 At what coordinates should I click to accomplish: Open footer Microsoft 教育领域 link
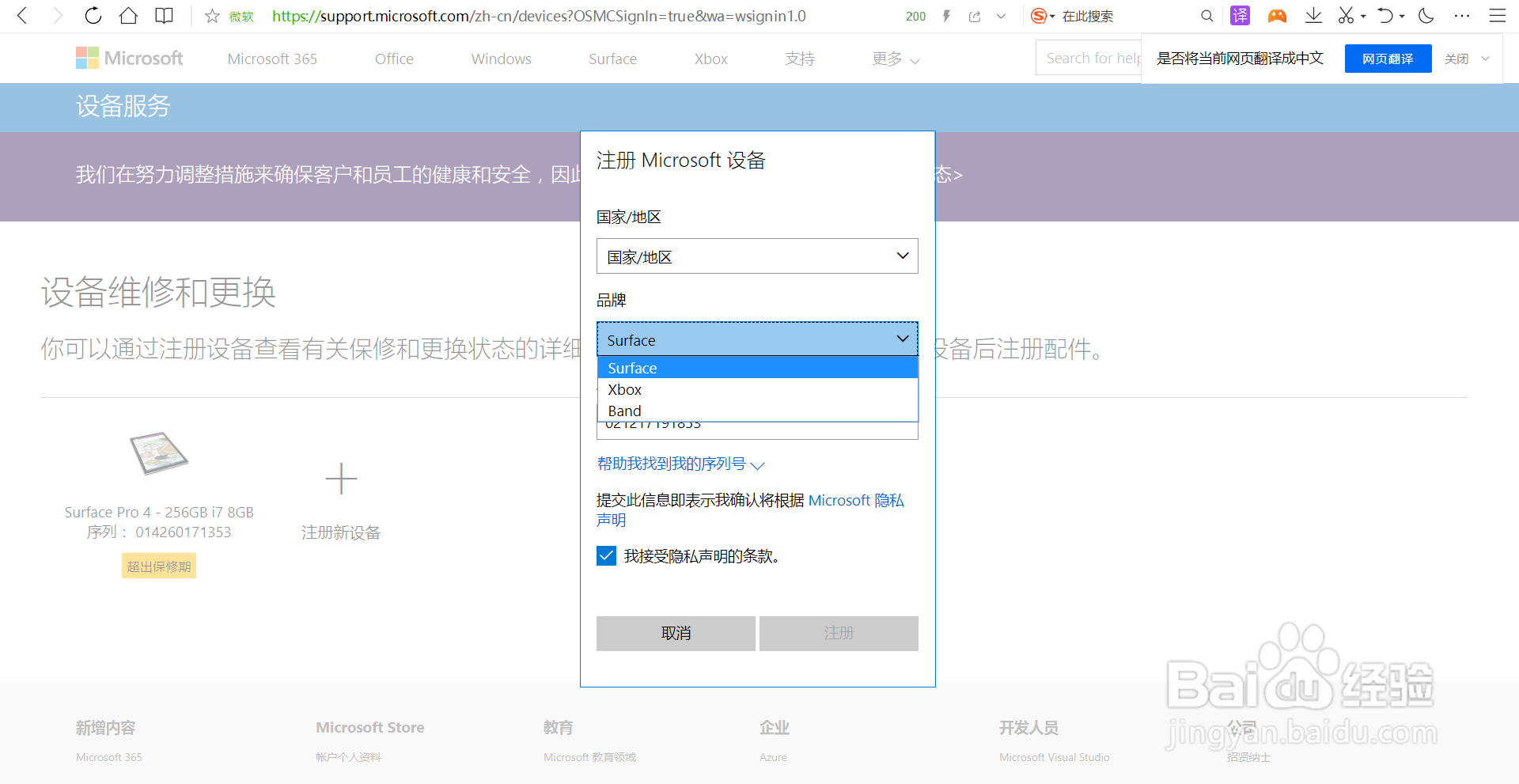(x=589, y=757)
